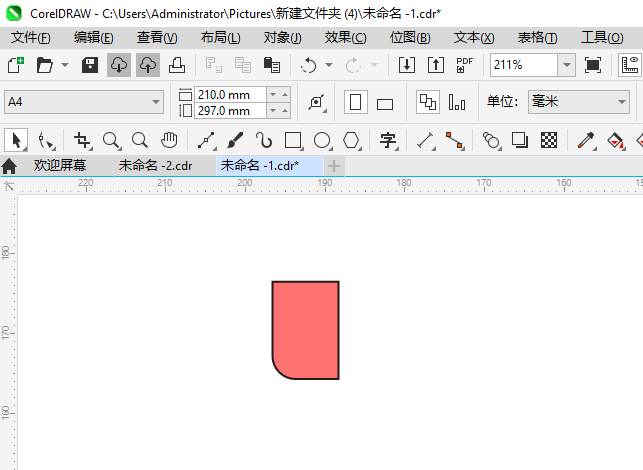Open the 文件(F) menu

[30, 38]
